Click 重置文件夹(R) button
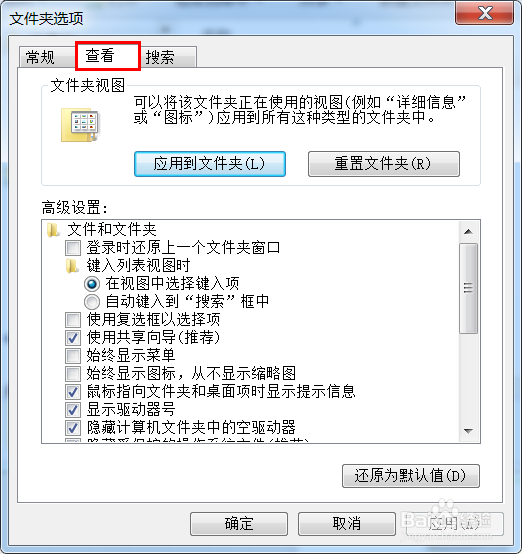The height and width of the screenshot is (554, 522). tap(384, 164)
